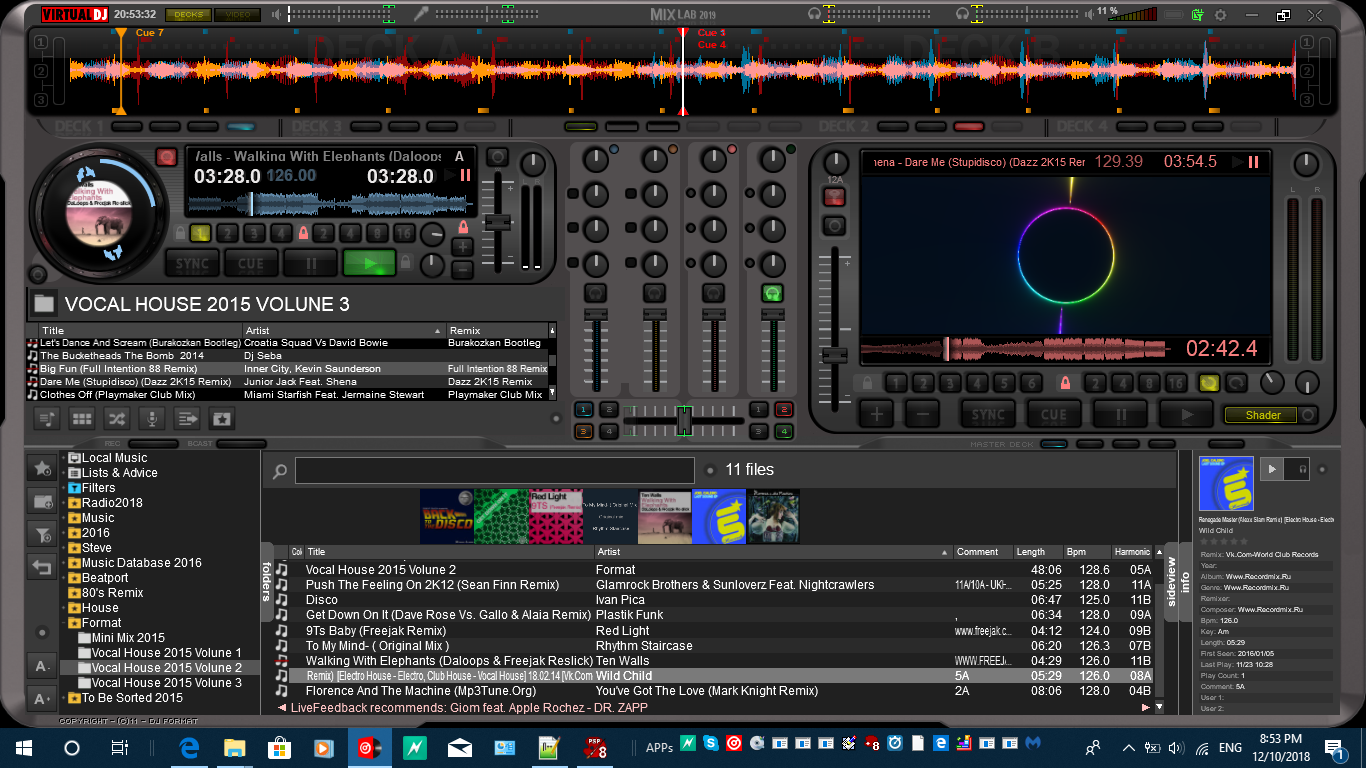This screenshot has height=768, width=1366.
Task: Click CUE on deck A
Action: pyautogui.click(x=252, y=265)
